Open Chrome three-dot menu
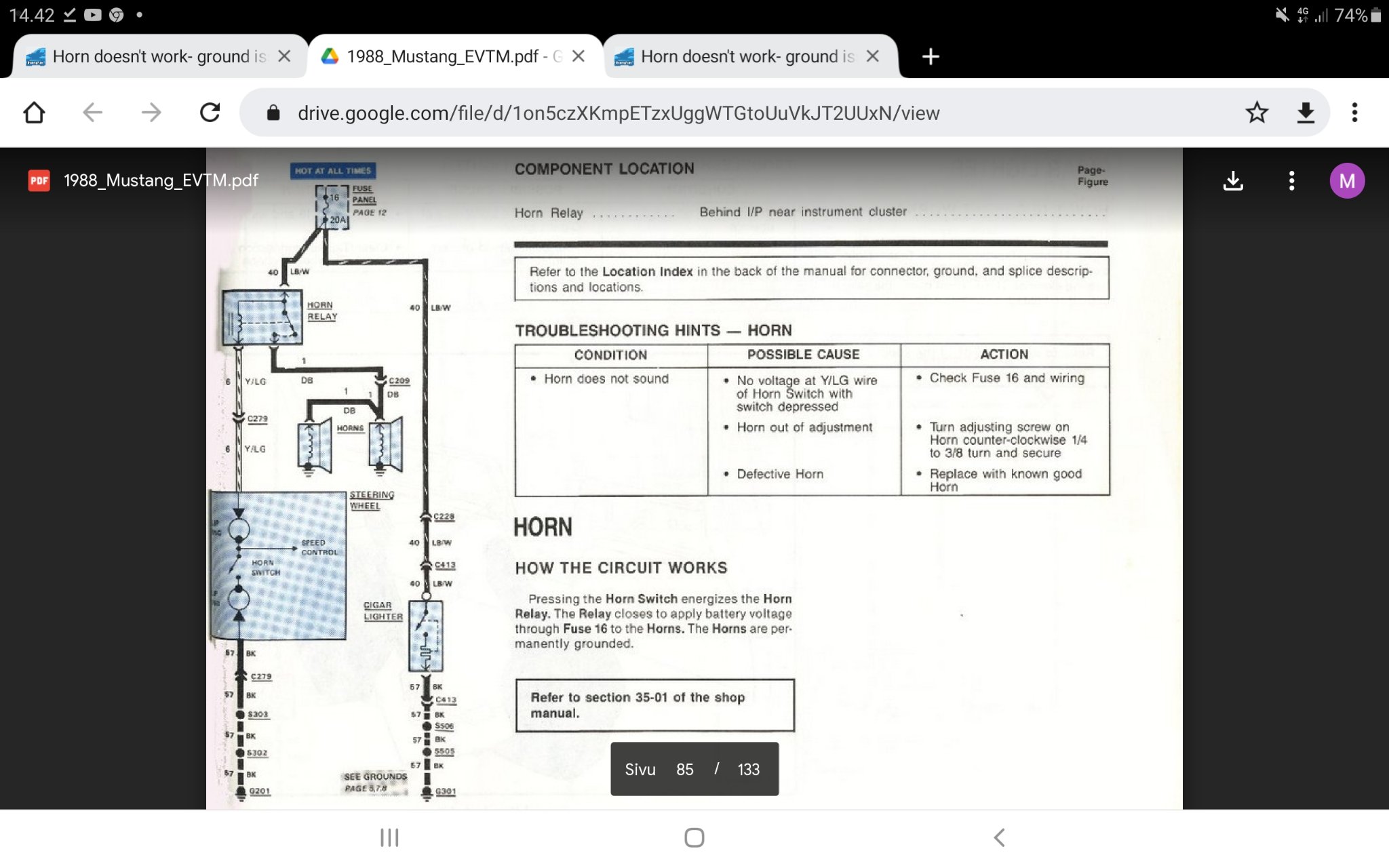This screenshot has height=868, width=1389. [x=1354, y=113]
